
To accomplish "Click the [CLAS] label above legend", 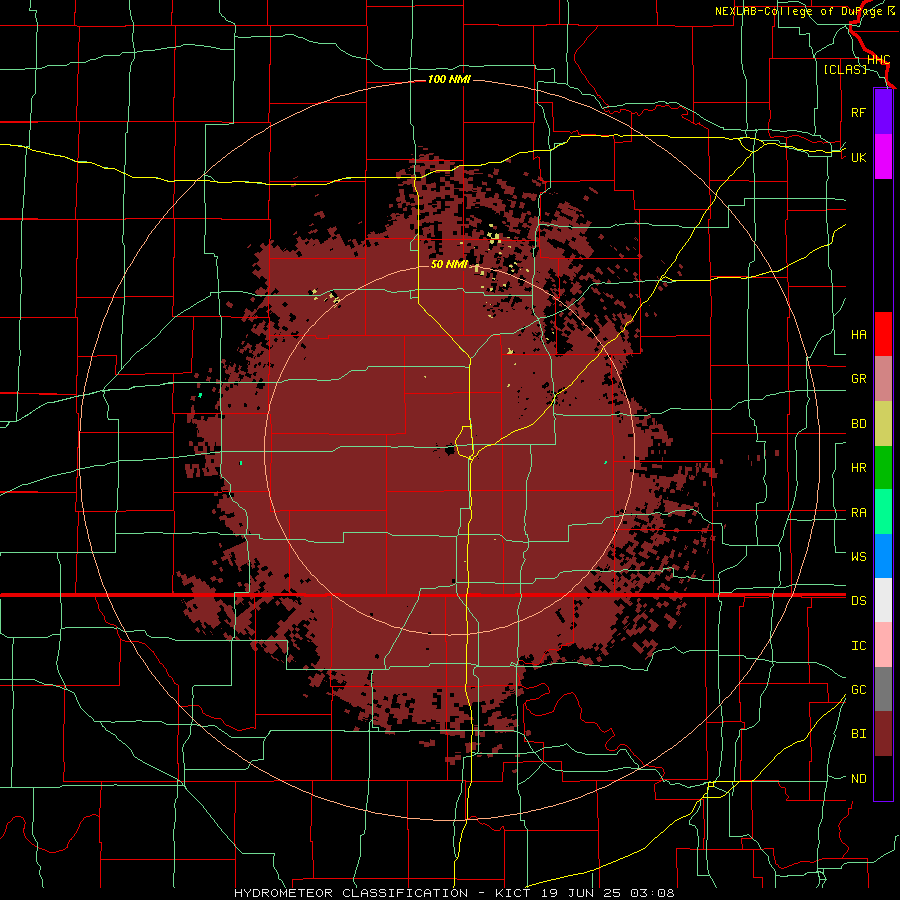I will coord(845,69).
